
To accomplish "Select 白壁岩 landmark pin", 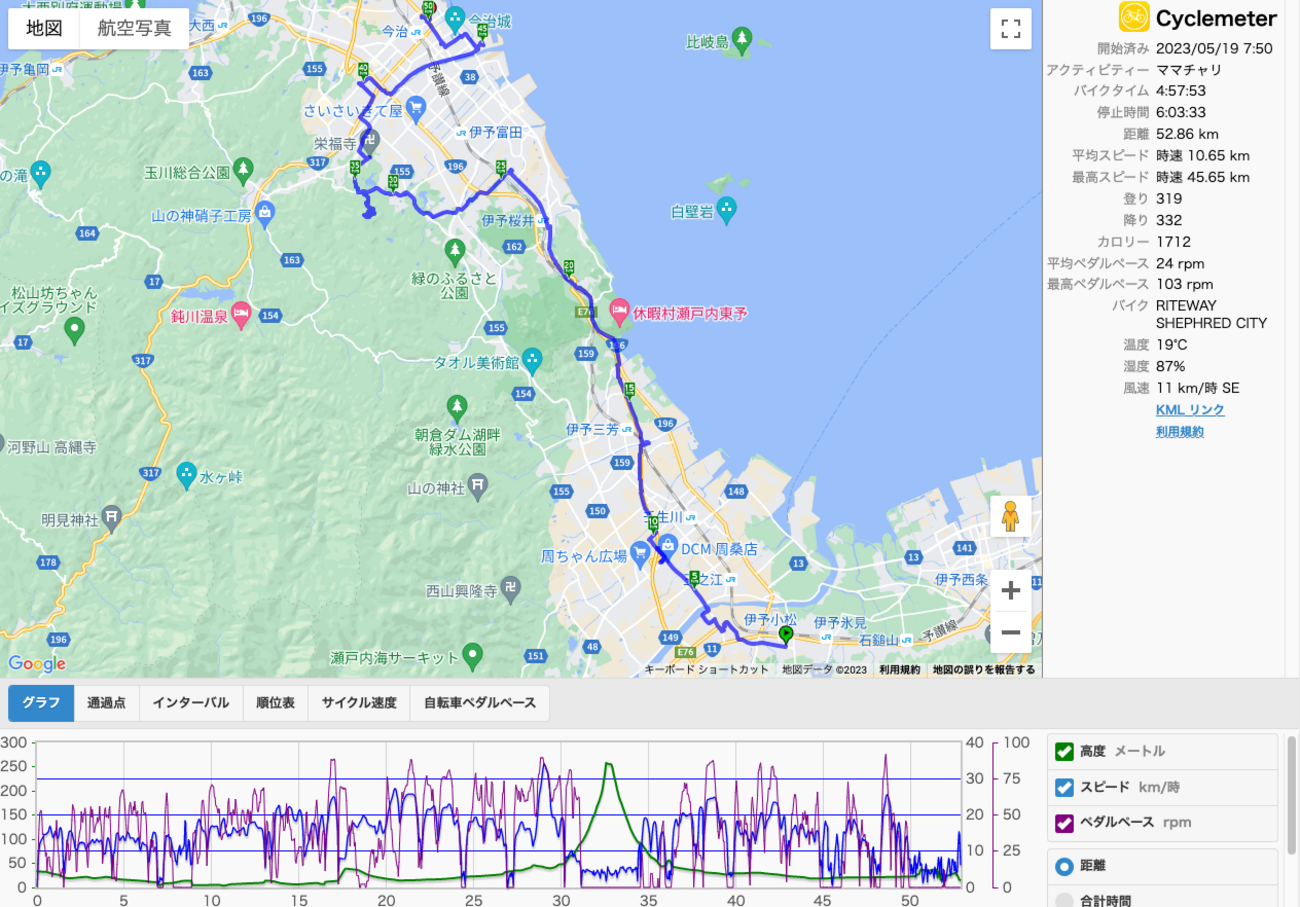I will (x=726, y=211).
